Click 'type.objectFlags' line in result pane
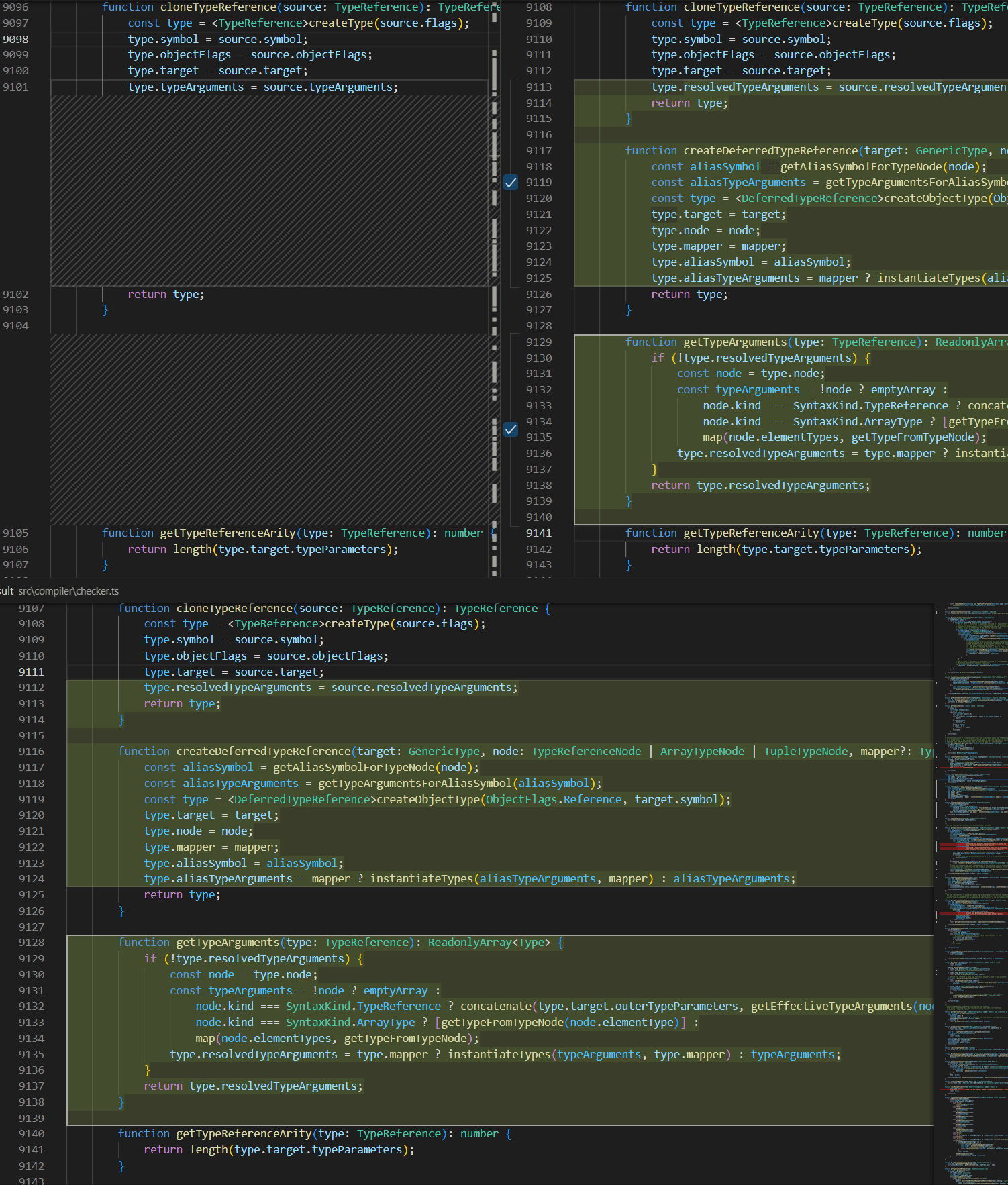 [266, 656]
